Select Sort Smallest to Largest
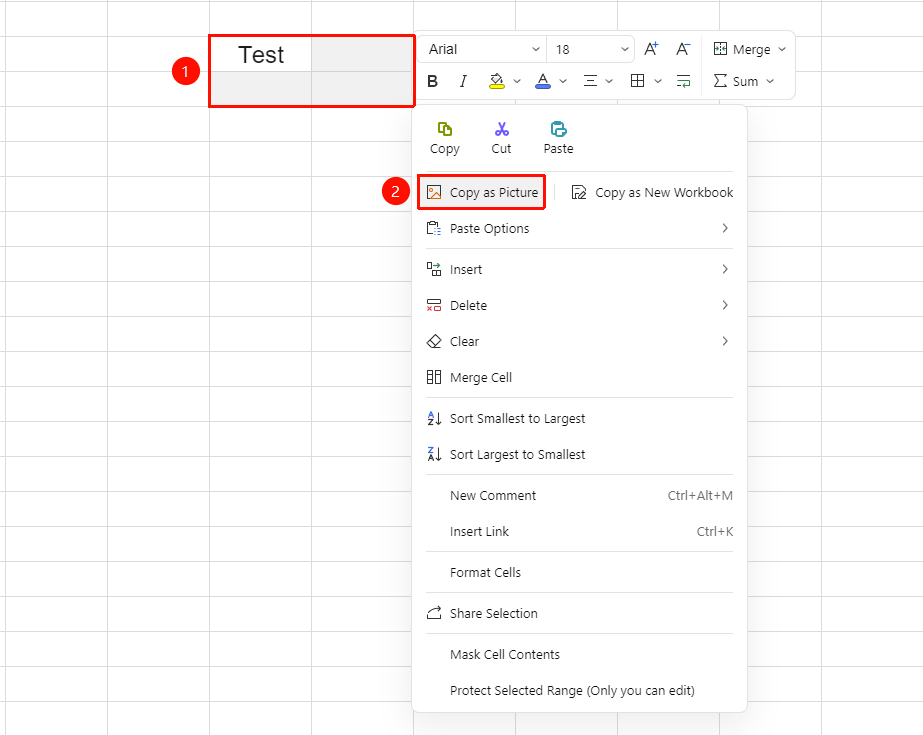 click(x=579, y=418)
